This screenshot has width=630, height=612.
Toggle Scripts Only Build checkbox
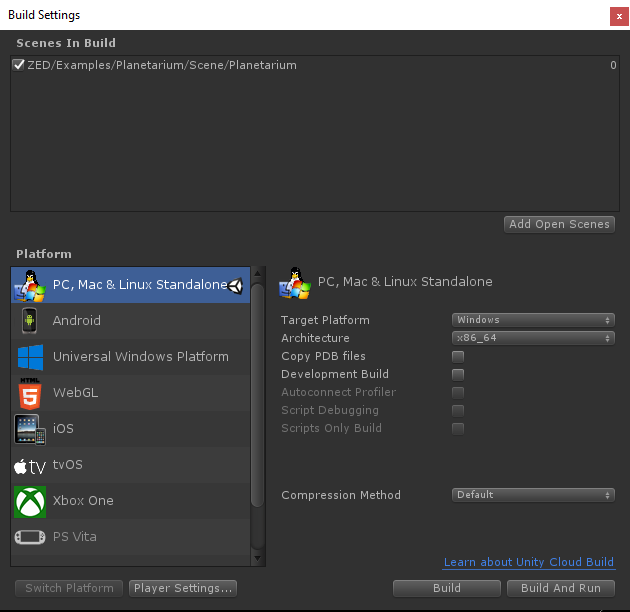click(x=458, y=429)
